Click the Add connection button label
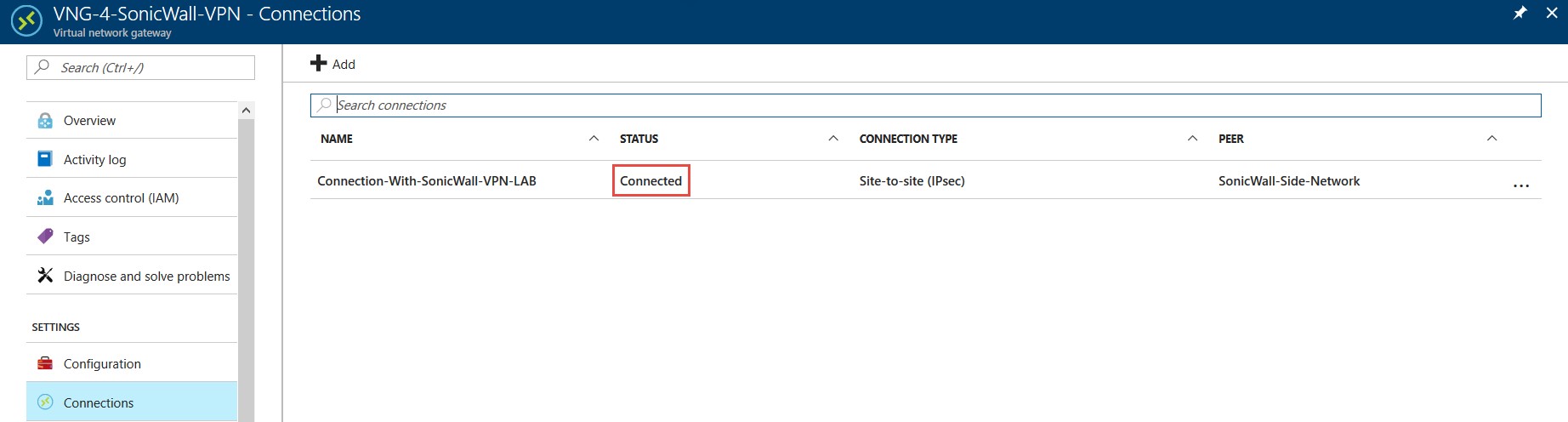The width and height of the screenshot is (1568, 422). coord(344,64)
